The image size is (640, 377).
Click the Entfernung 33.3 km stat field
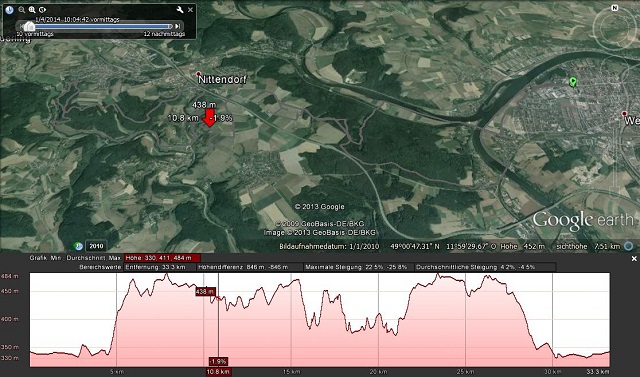click(160, 267)
